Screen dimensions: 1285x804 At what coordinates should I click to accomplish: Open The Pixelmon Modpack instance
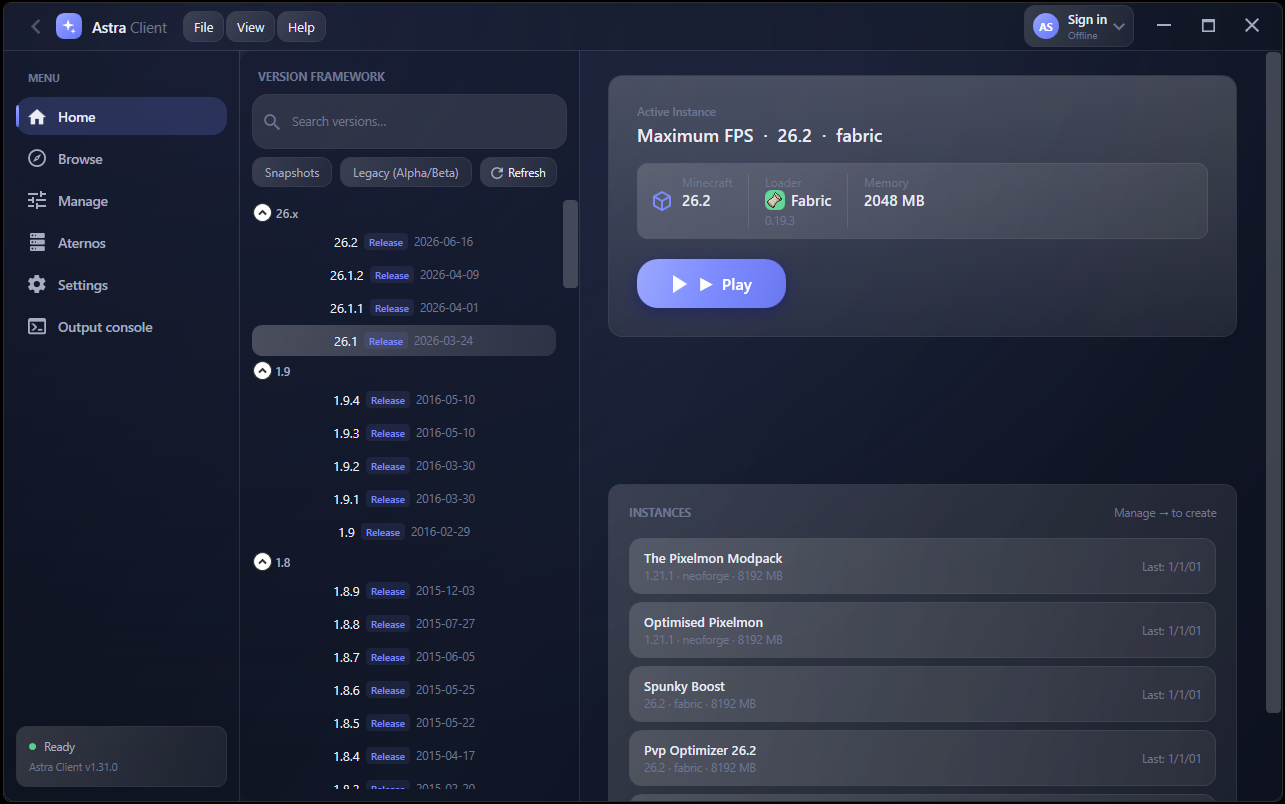pos(922,566)
